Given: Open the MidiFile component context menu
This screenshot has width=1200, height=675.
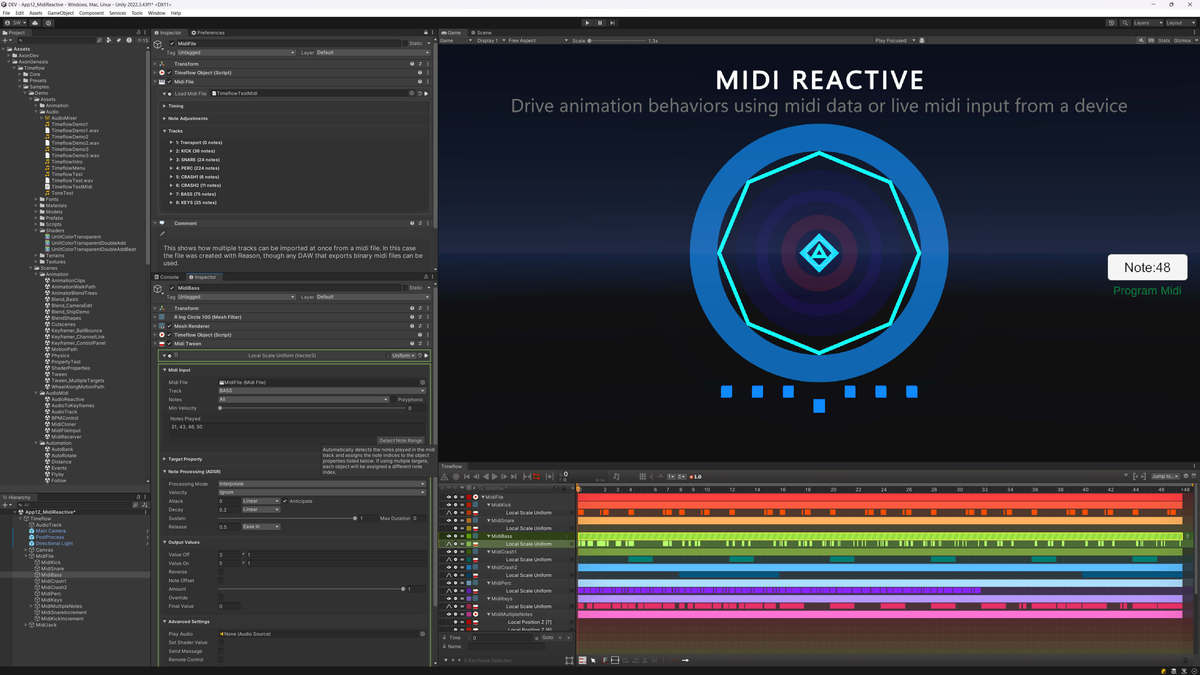Looking at the screenshot, I should [x=426, y=82].
